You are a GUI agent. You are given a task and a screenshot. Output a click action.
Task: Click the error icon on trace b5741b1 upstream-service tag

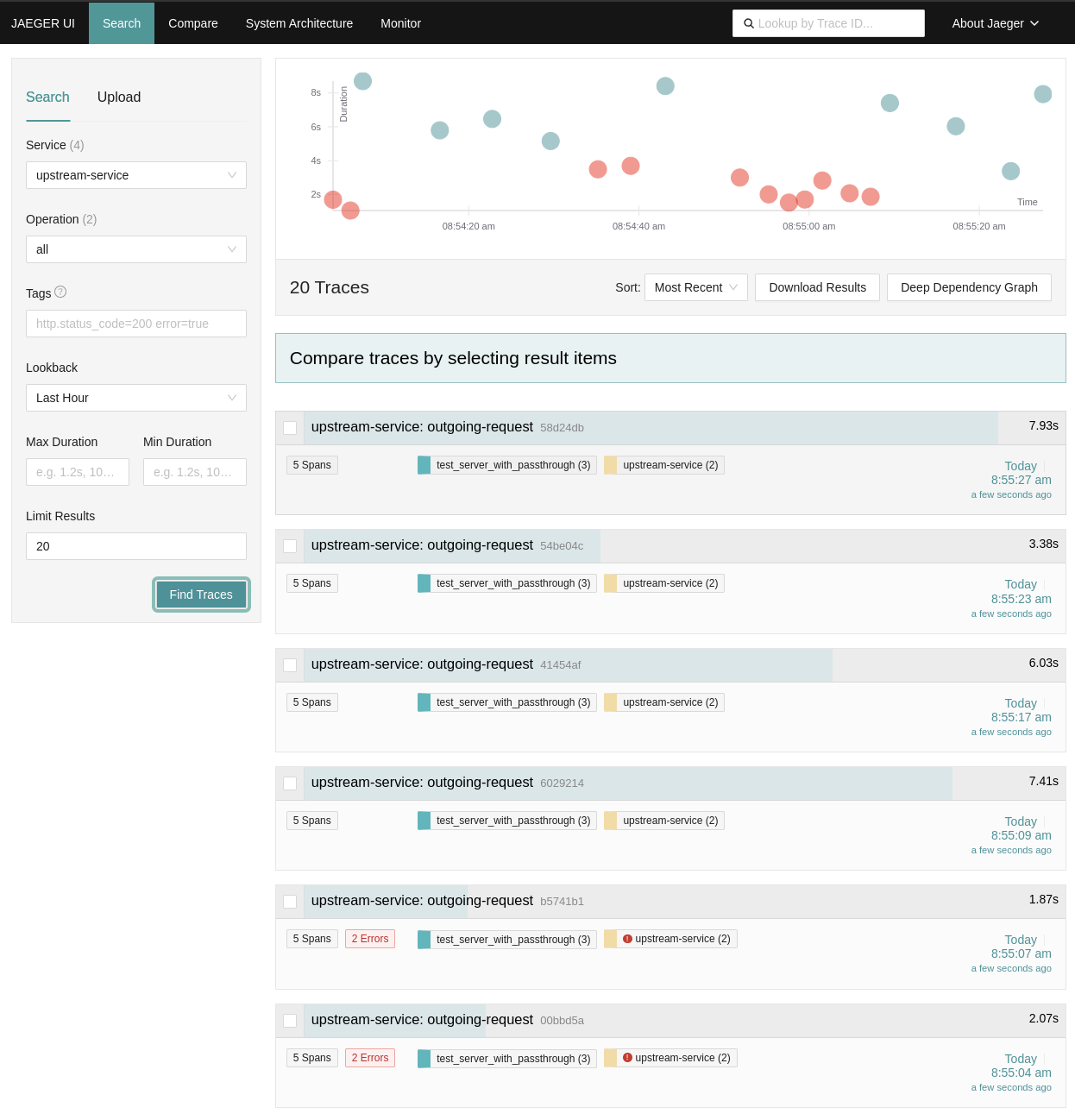point(627,939)
